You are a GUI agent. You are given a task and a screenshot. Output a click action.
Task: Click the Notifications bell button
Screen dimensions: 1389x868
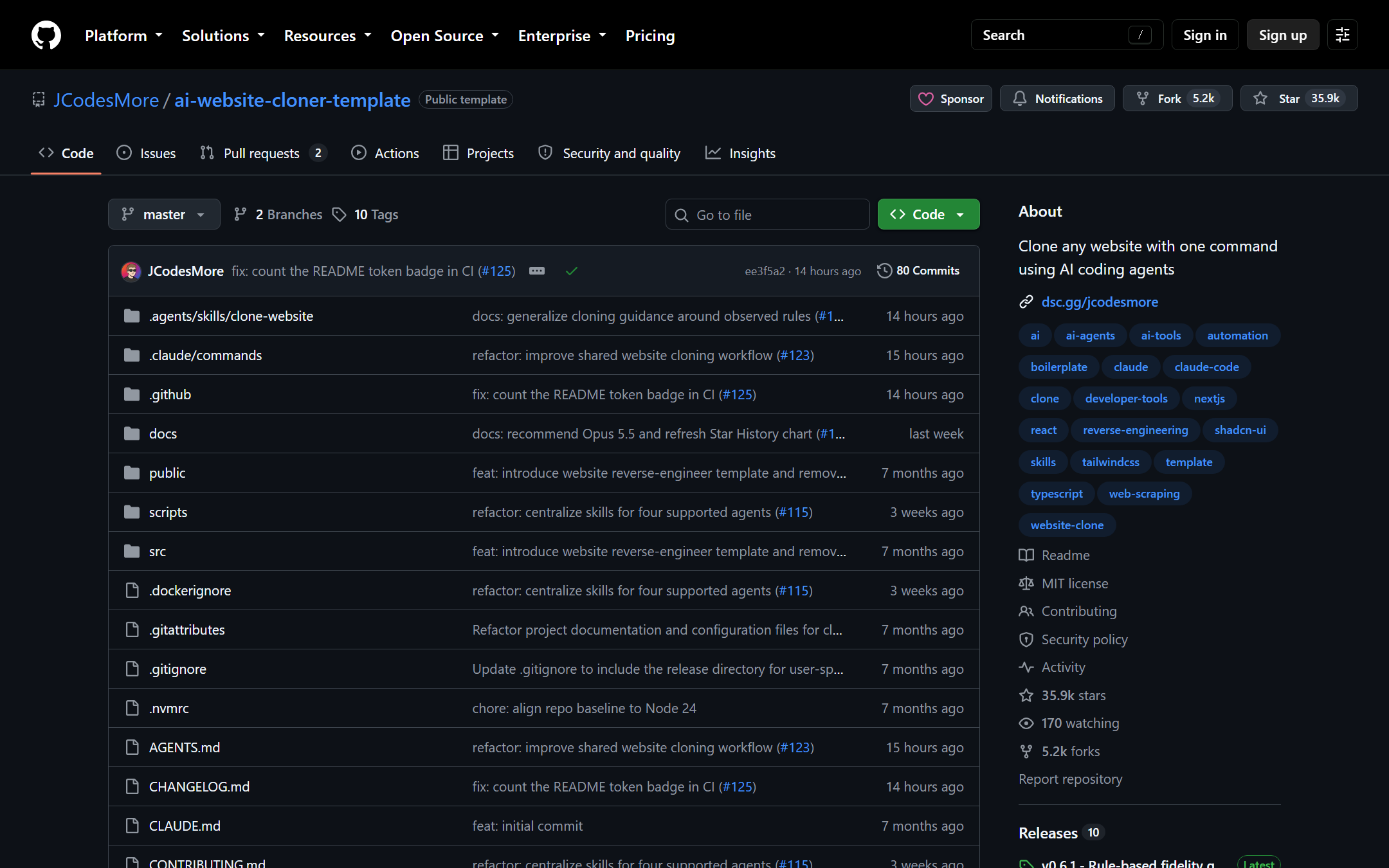pyautogui.click(x=1057, y=98)
